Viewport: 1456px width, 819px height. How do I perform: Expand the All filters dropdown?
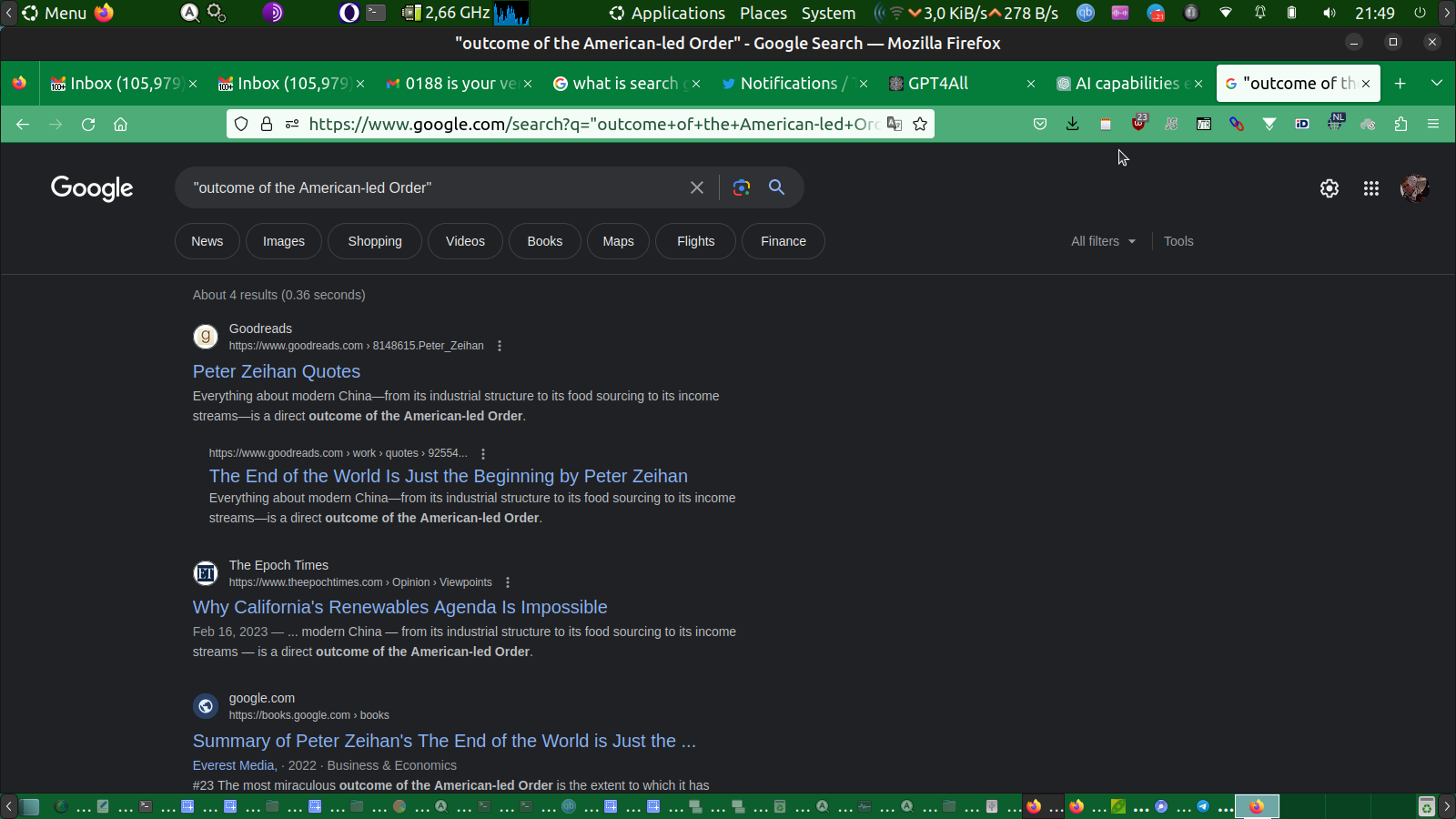point(1103,241)
